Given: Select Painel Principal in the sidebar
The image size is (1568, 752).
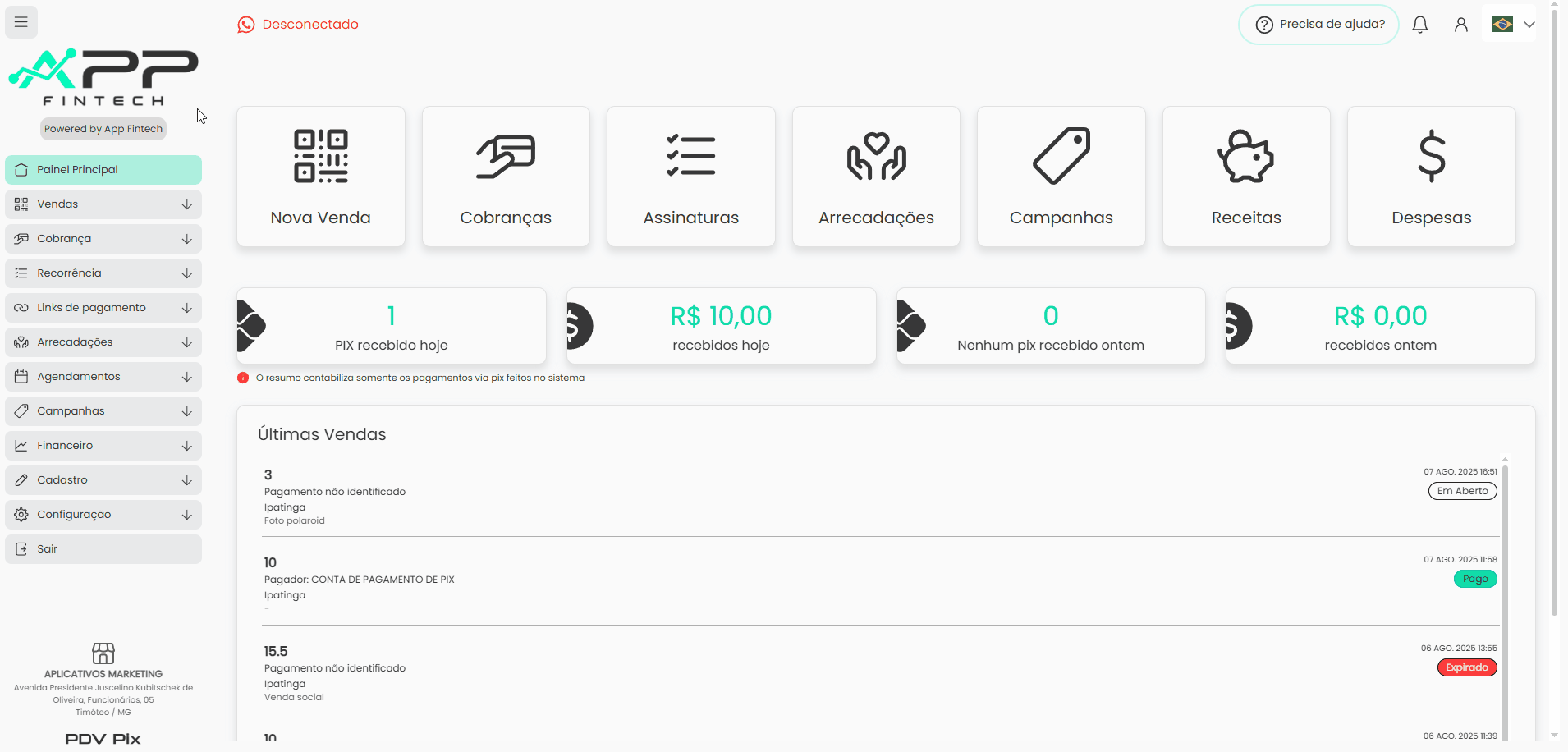Looking at the screenshot, I should [103, 170].
